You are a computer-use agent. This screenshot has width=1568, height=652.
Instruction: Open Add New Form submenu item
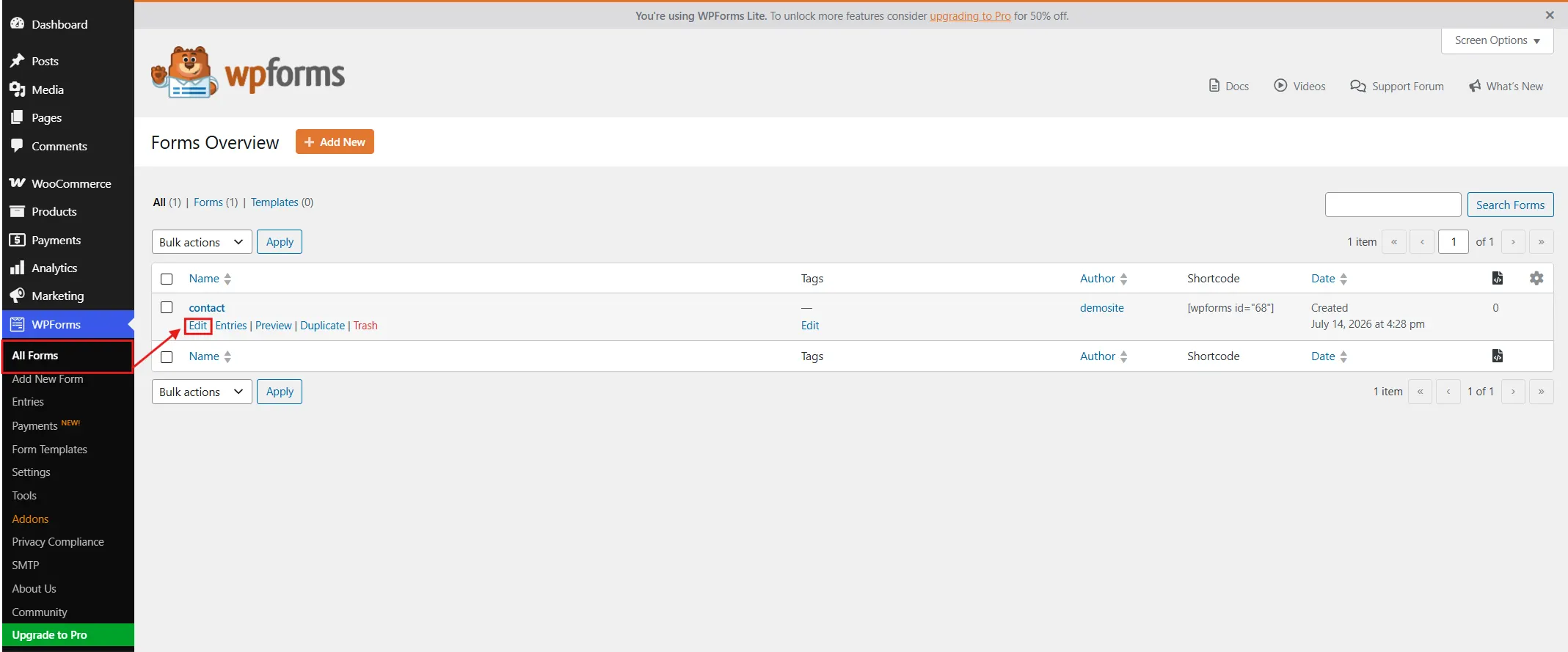click(48, 379)
